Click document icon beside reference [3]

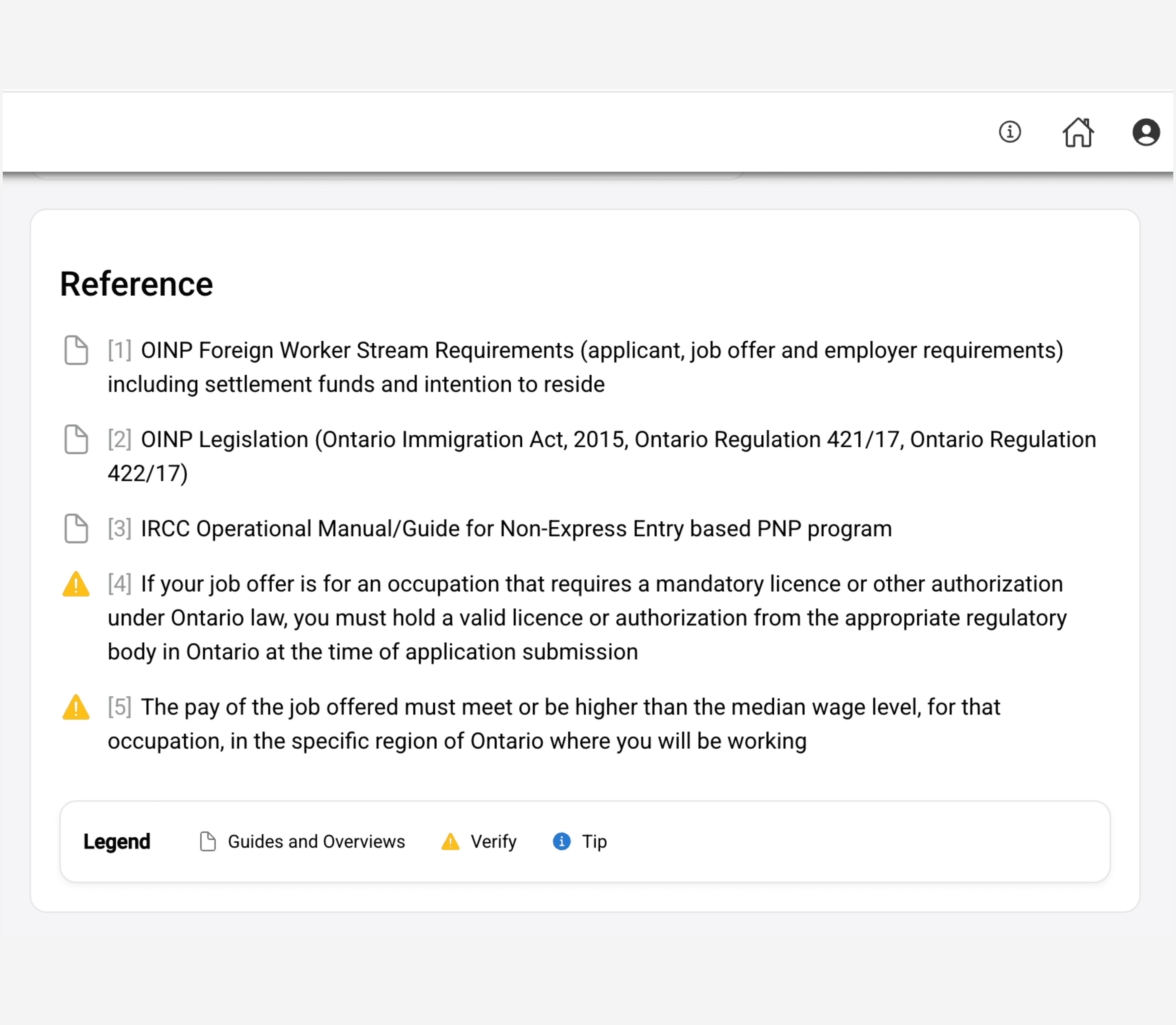point(76,529)
